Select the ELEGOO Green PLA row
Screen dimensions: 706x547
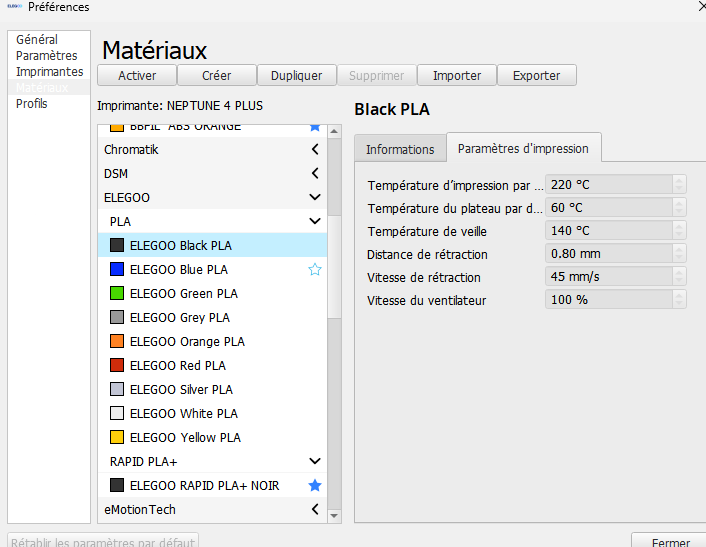pyautogui.click(x=213, y=293)
